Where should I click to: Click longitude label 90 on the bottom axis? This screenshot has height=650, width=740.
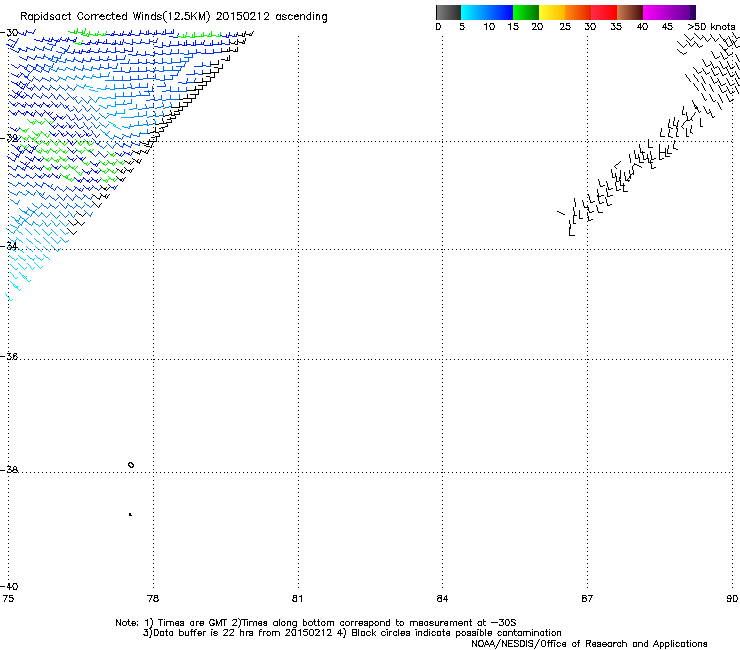point(732,599)
